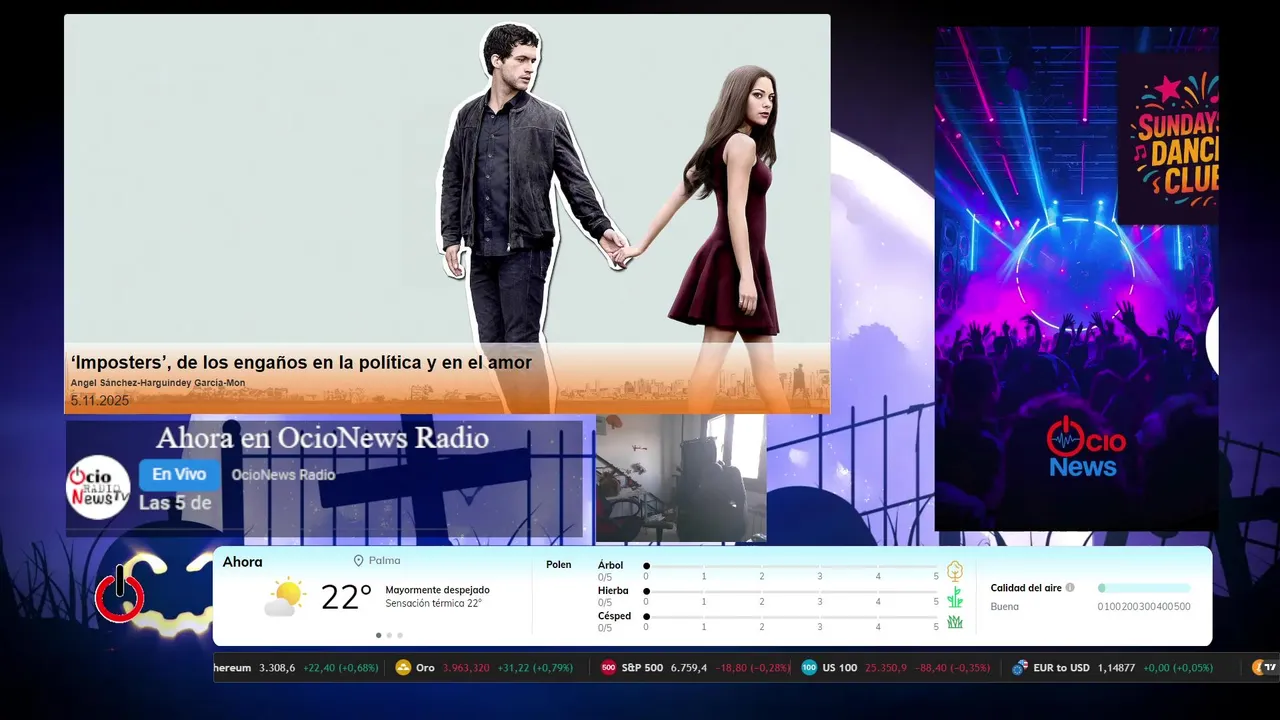The height and width of the screenshot is (720, 1280).
Task: Click the US 100 badge icon
Action: point(809,667)
